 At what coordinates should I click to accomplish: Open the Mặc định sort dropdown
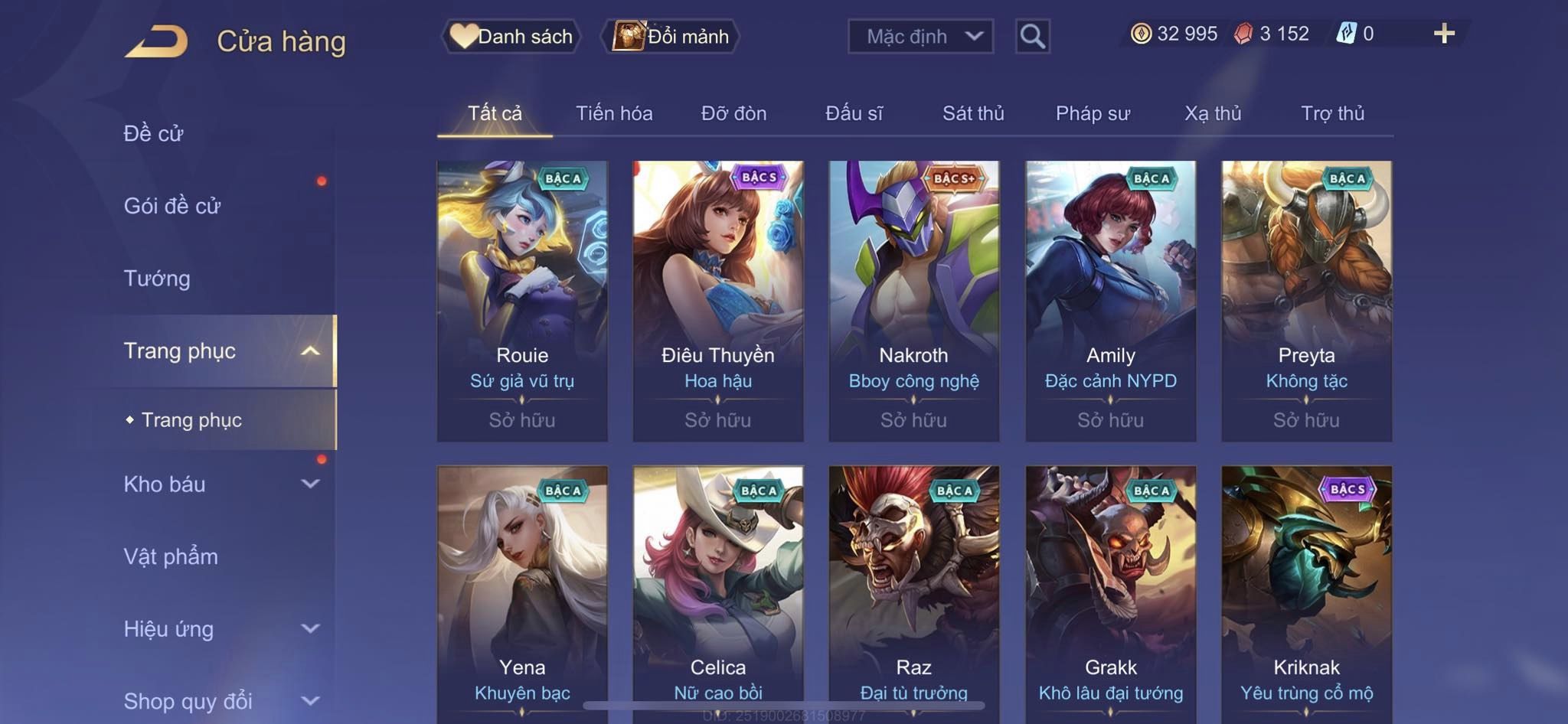point(920,36)
